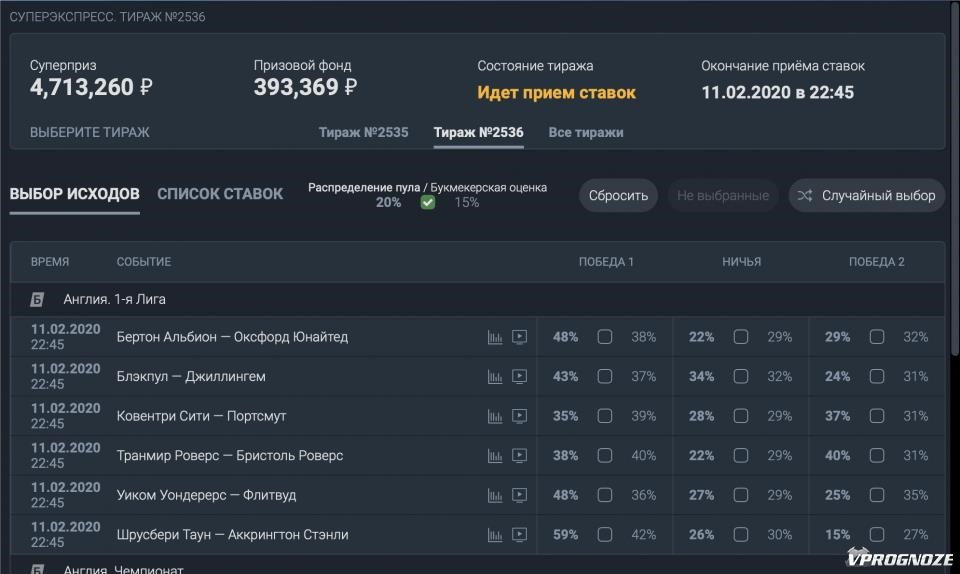This screenshot has height=574, width=960.
Task: Check Ничья for Ковентри Сити — Портсмут
Action: [x=741, y=416]
